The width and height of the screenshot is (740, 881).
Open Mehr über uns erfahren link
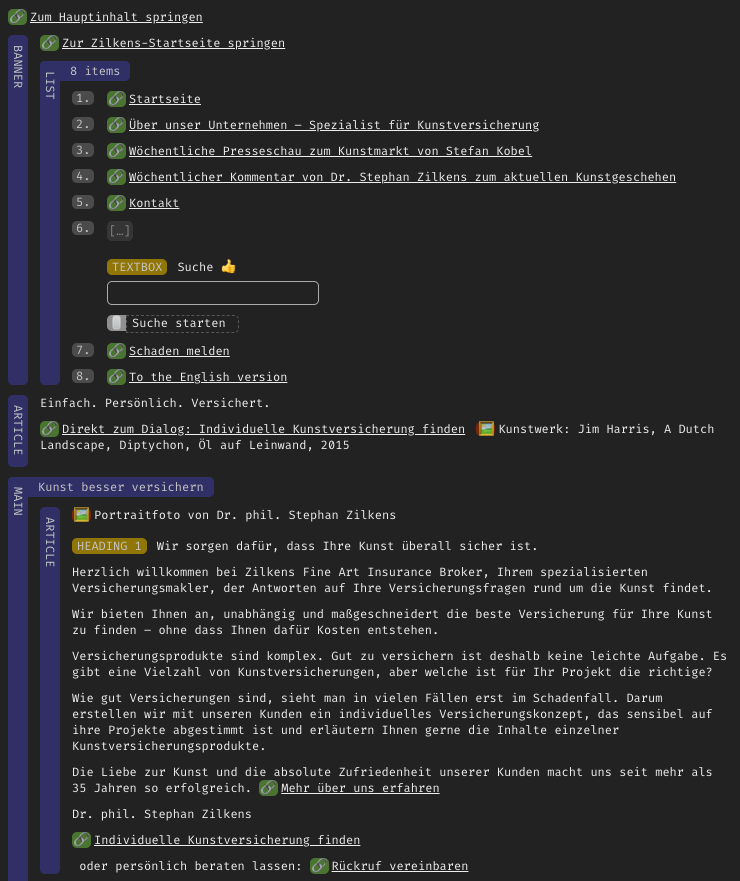click(x=360, y=788)
